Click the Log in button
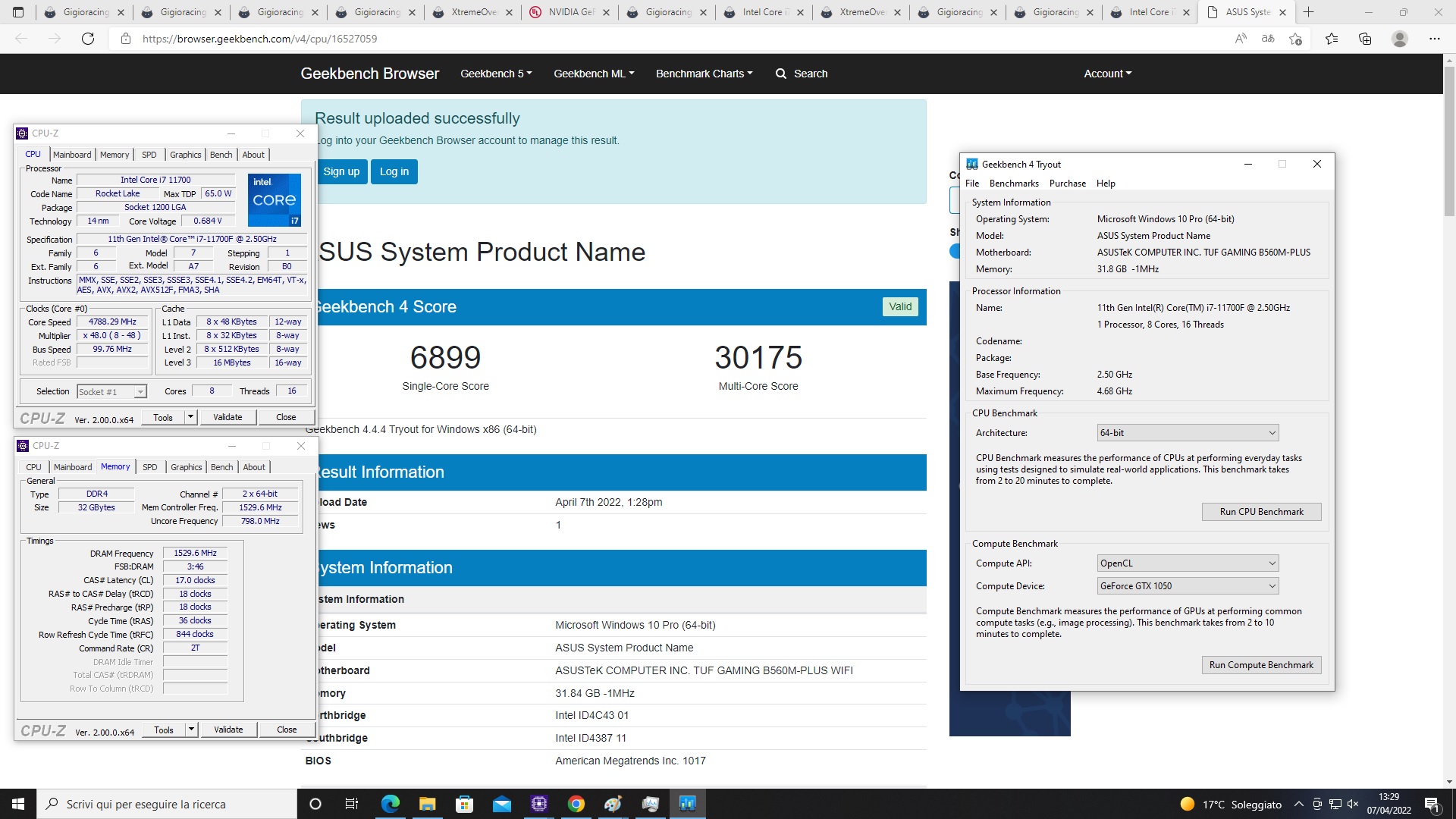Image resolution: width=1456 pixels, height=819 pixels. [394, 171]
